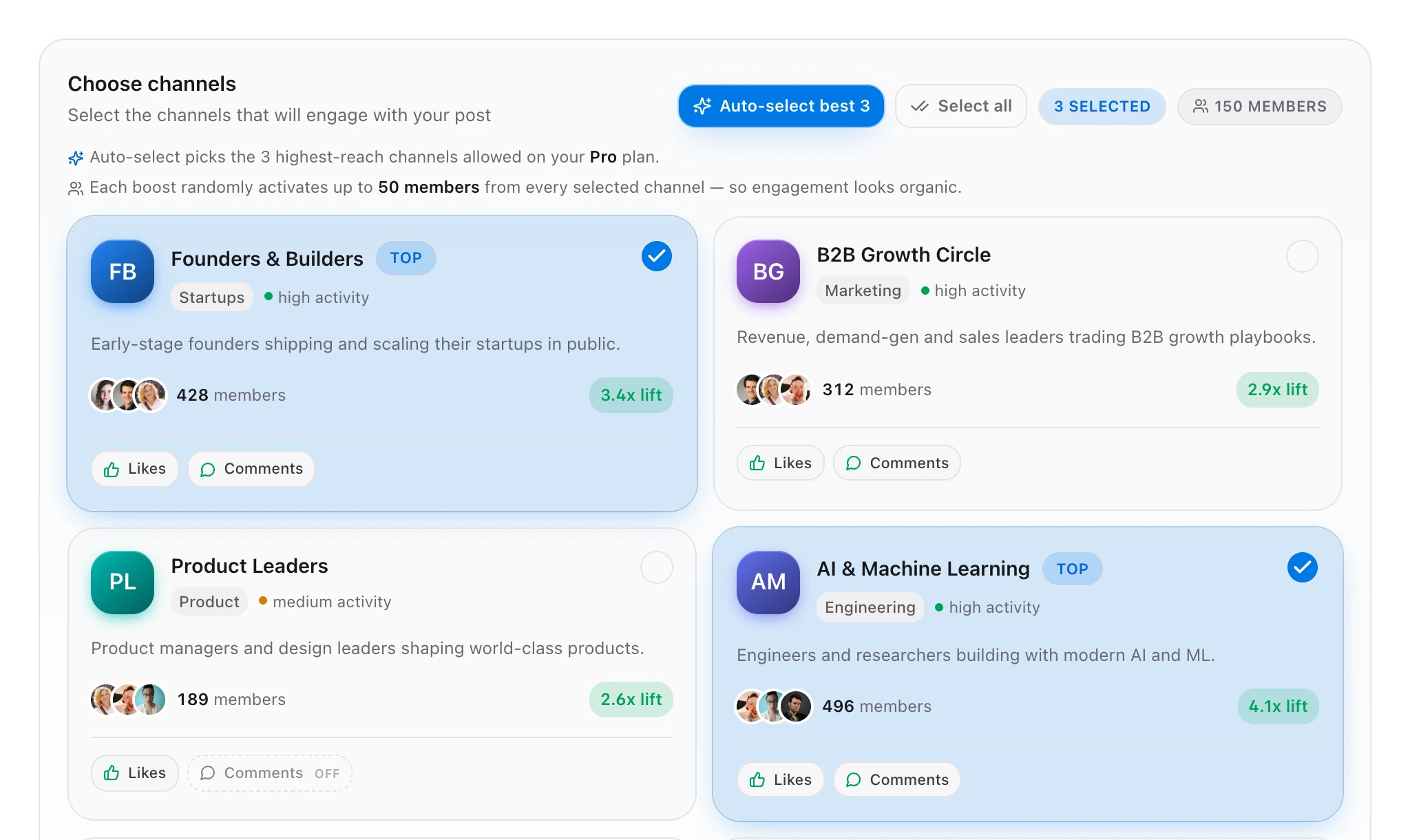Click member avatars beside 428 members
1410x840 pixels.
tap(128, 395)
